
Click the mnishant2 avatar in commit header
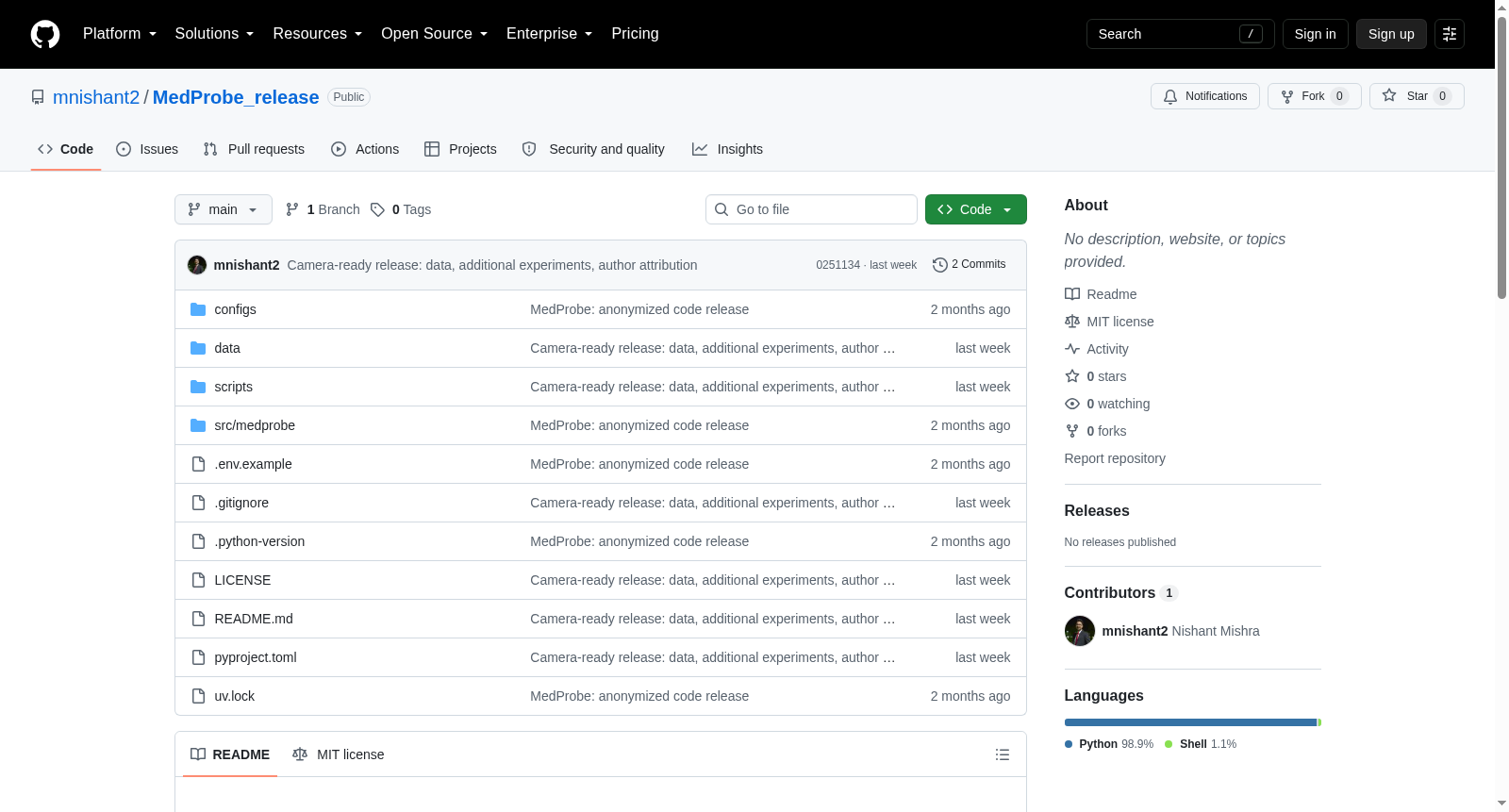pyautogui.click(x=197, y=265)
